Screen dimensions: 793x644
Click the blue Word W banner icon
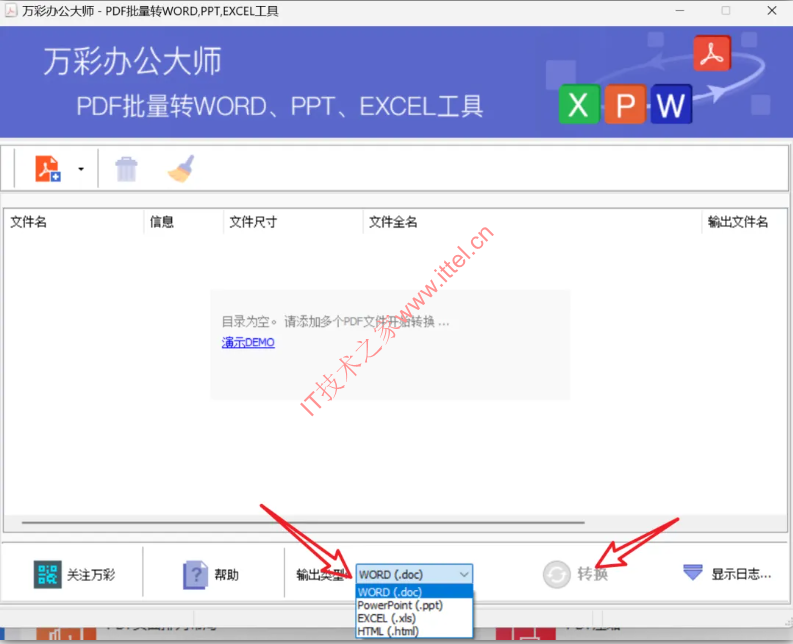coord(671,105)
